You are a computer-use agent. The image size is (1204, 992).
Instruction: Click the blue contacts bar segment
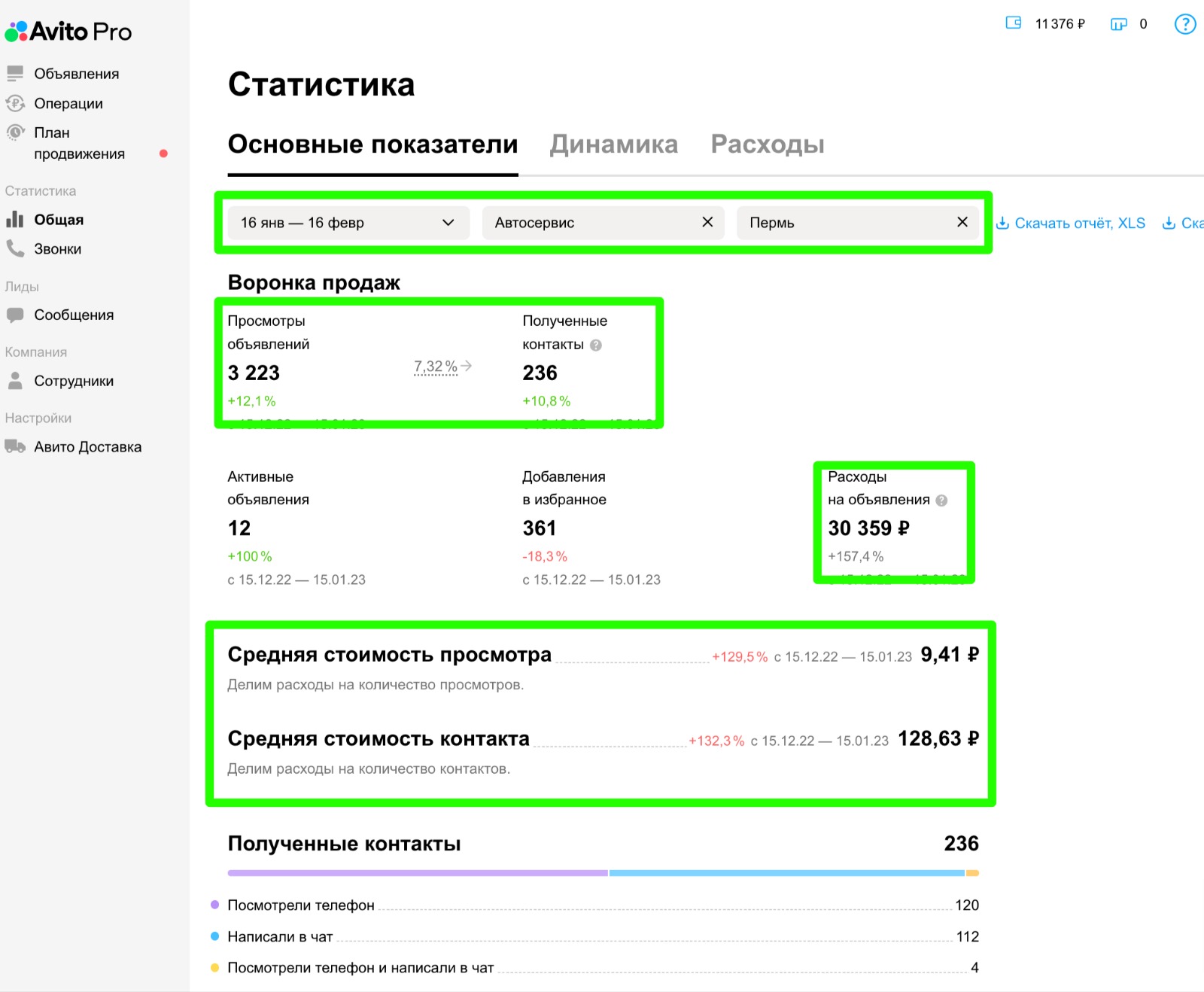[x=787, y=873]
